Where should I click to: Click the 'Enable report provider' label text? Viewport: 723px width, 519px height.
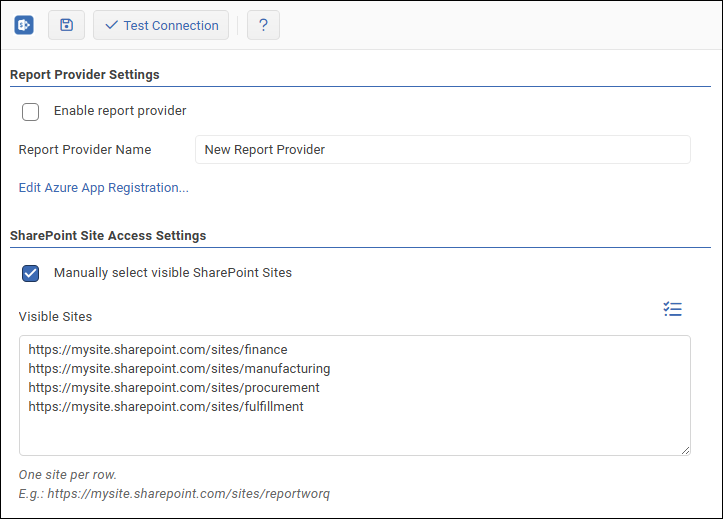[120, 111]
